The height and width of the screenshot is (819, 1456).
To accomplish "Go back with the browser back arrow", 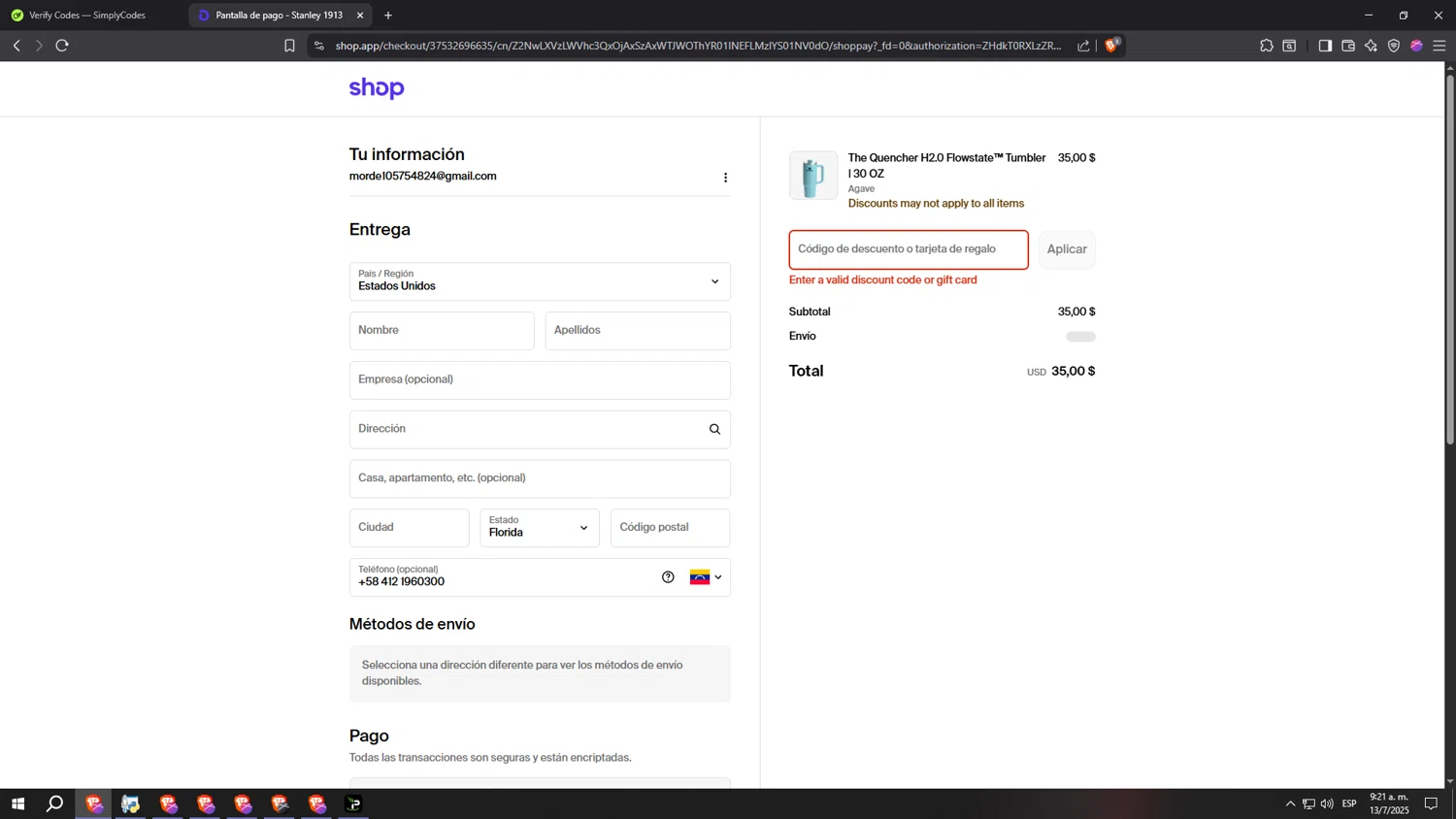I will pos(17,46).
